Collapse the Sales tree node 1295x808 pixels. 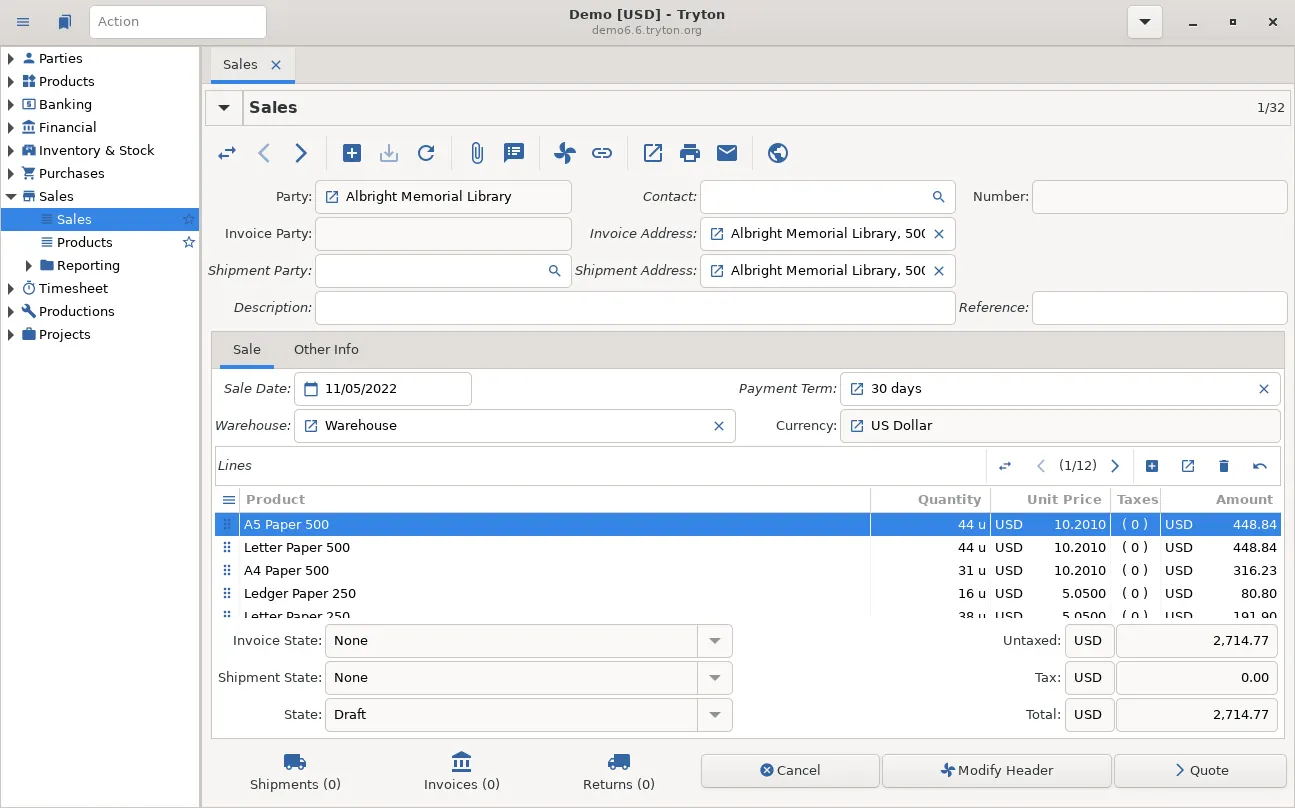click(x=11, y=196)
